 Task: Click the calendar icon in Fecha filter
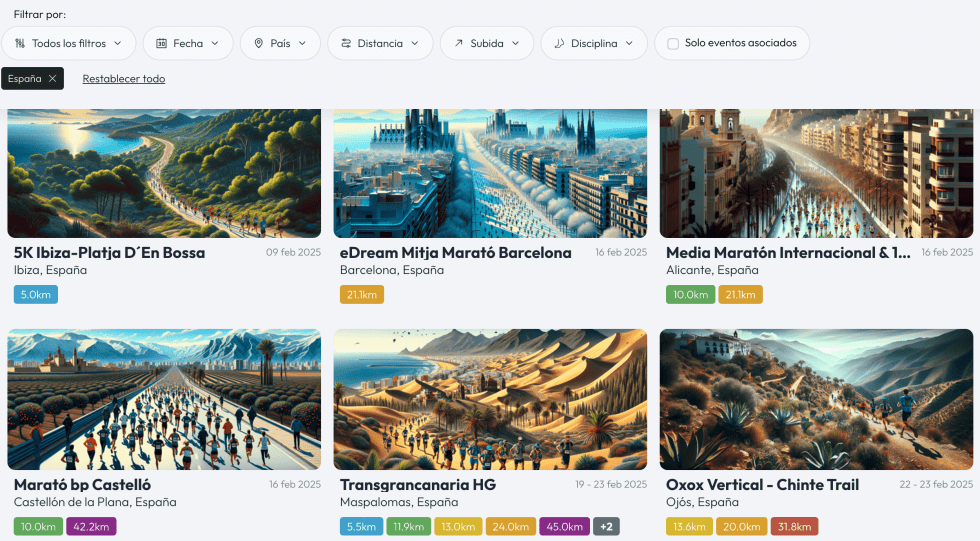pyautogui.click(x=161, y=44)
